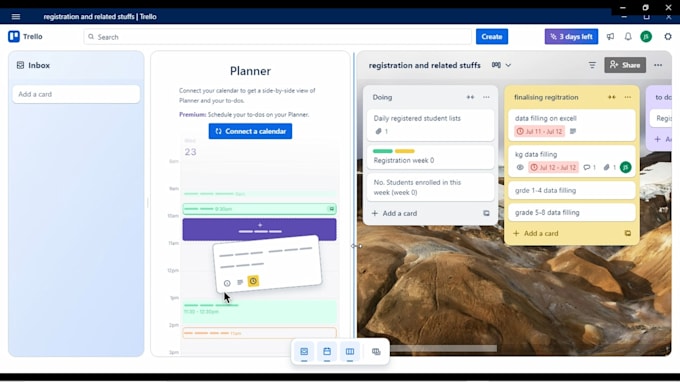Image resolution: width=680 pixels, height=382 pixels.
Task: Click the yellow label on Registration week 0
Action: [x=405, y=151]
